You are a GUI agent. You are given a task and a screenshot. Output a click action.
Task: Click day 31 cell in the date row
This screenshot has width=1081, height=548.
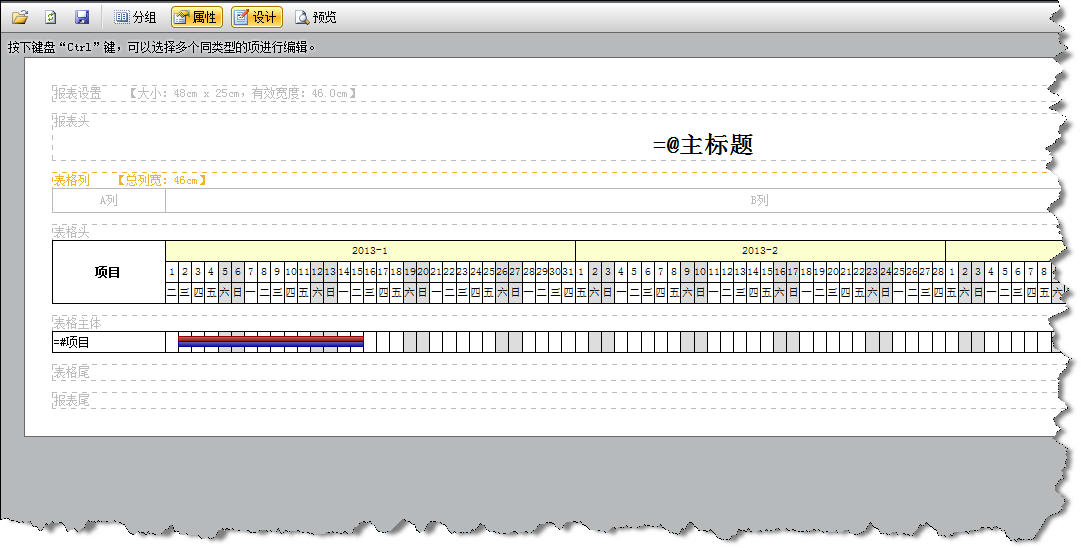pos(568,272)
